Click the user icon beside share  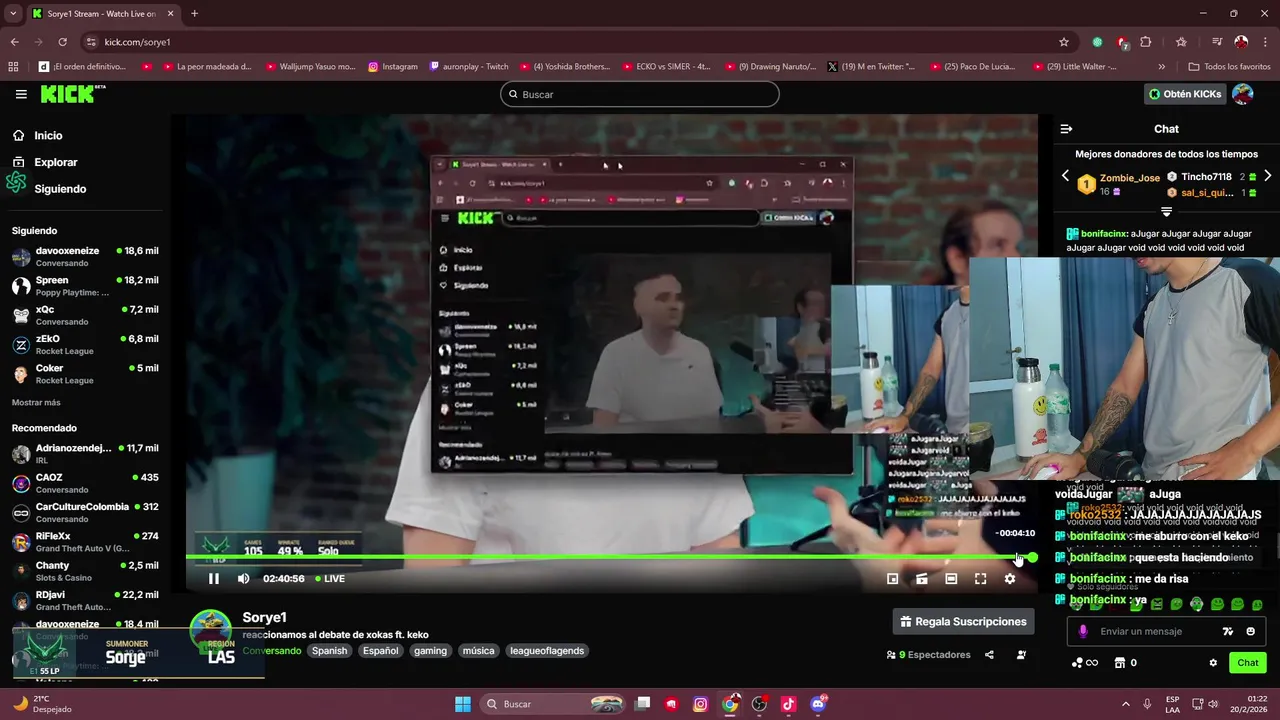click(1021, 655)
